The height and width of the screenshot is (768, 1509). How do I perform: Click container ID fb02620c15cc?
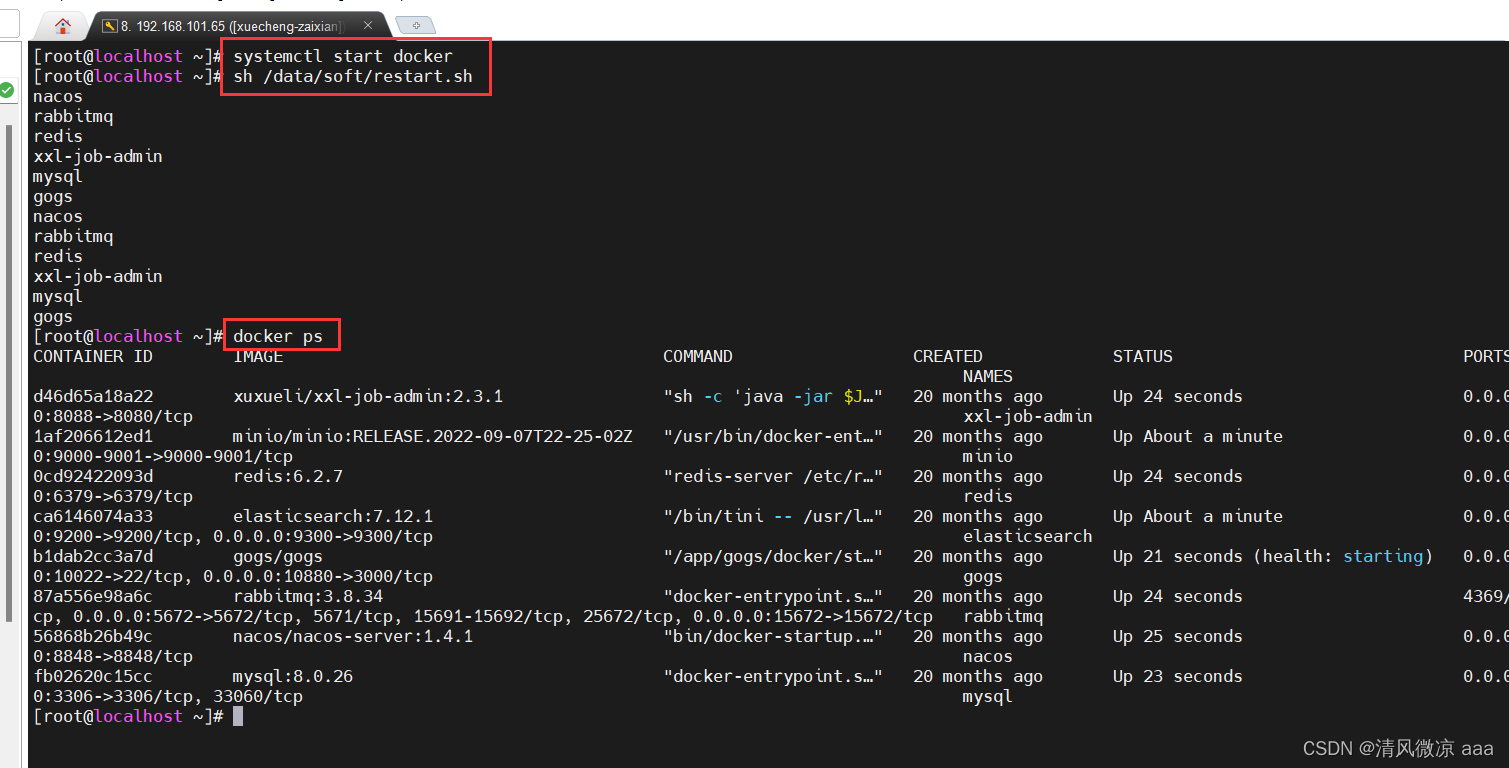(x=93, y=676)
